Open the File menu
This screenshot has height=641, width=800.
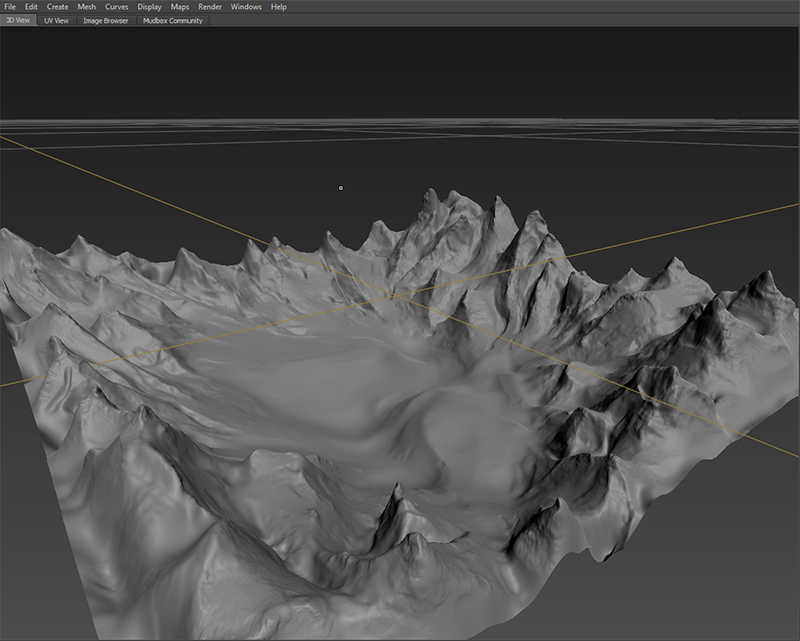pyautogui.click(x=10, y=7)
